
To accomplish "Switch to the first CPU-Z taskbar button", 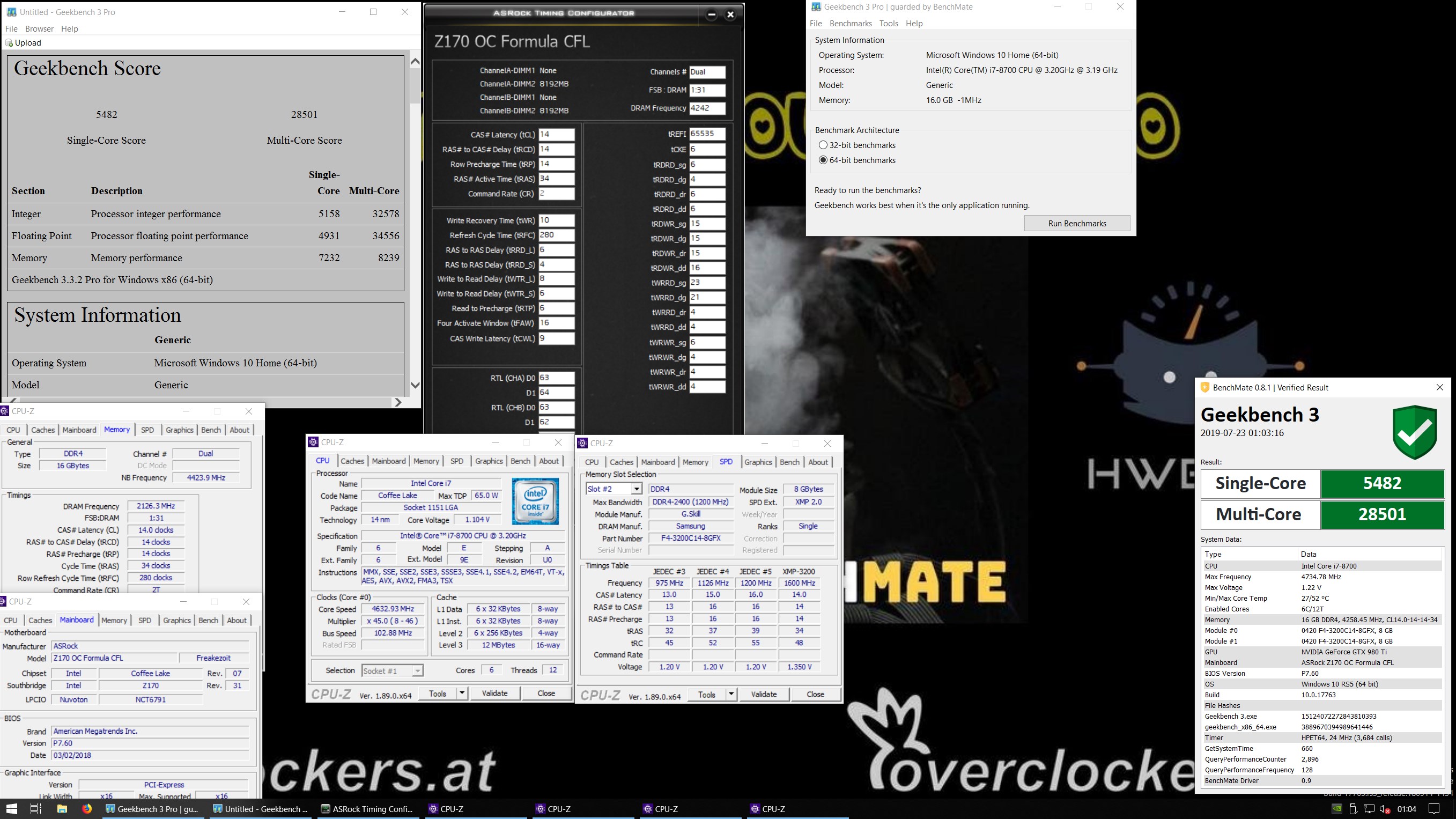I will [475, 809].
